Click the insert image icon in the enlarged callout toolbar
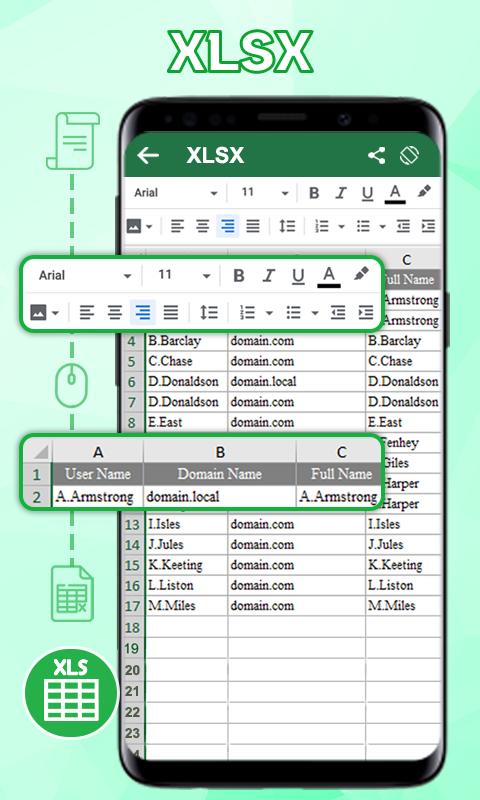 pos(38,312)
